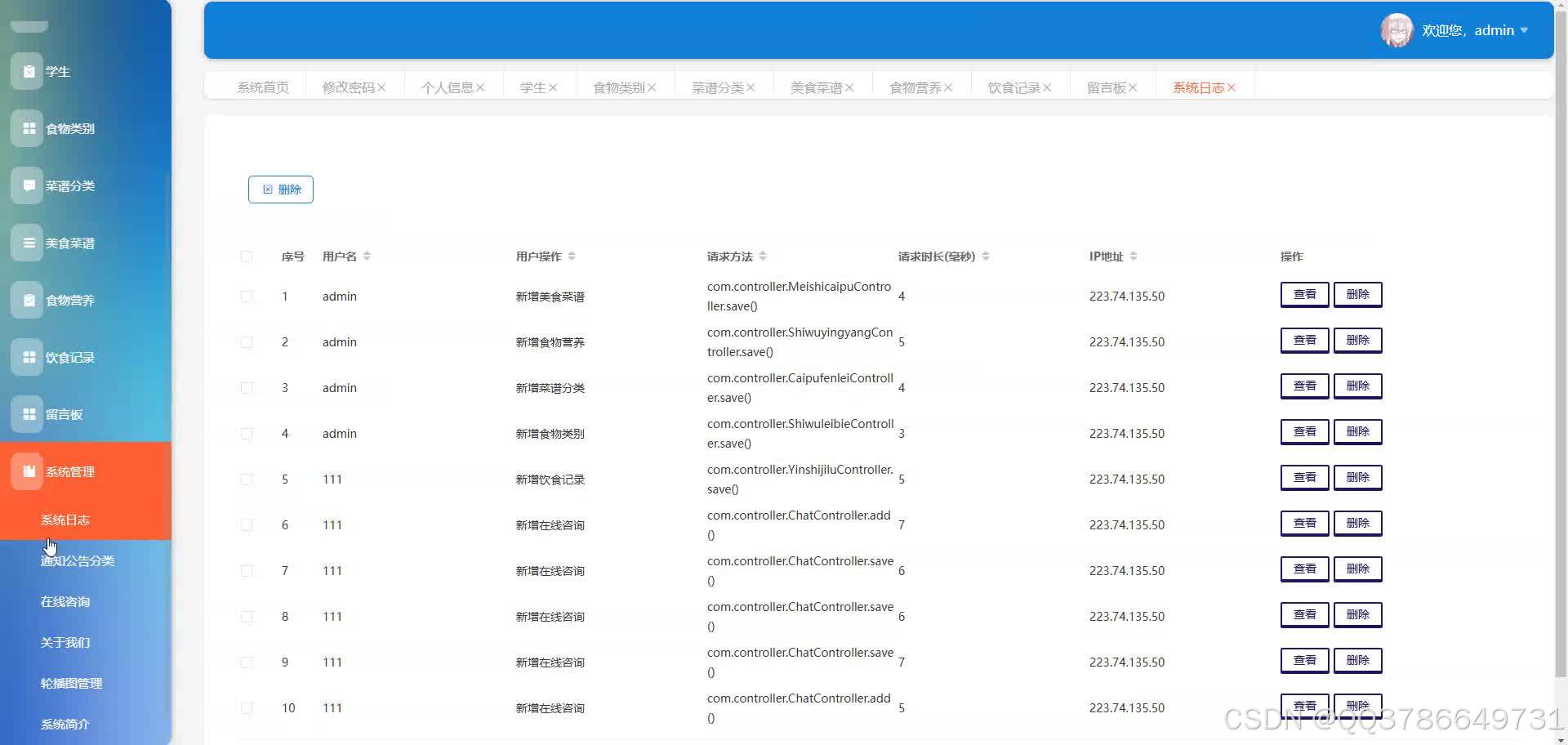Click the 饮食记录 sidebar icon
This screenshot has height=745, width=1568.
point(27,357)
